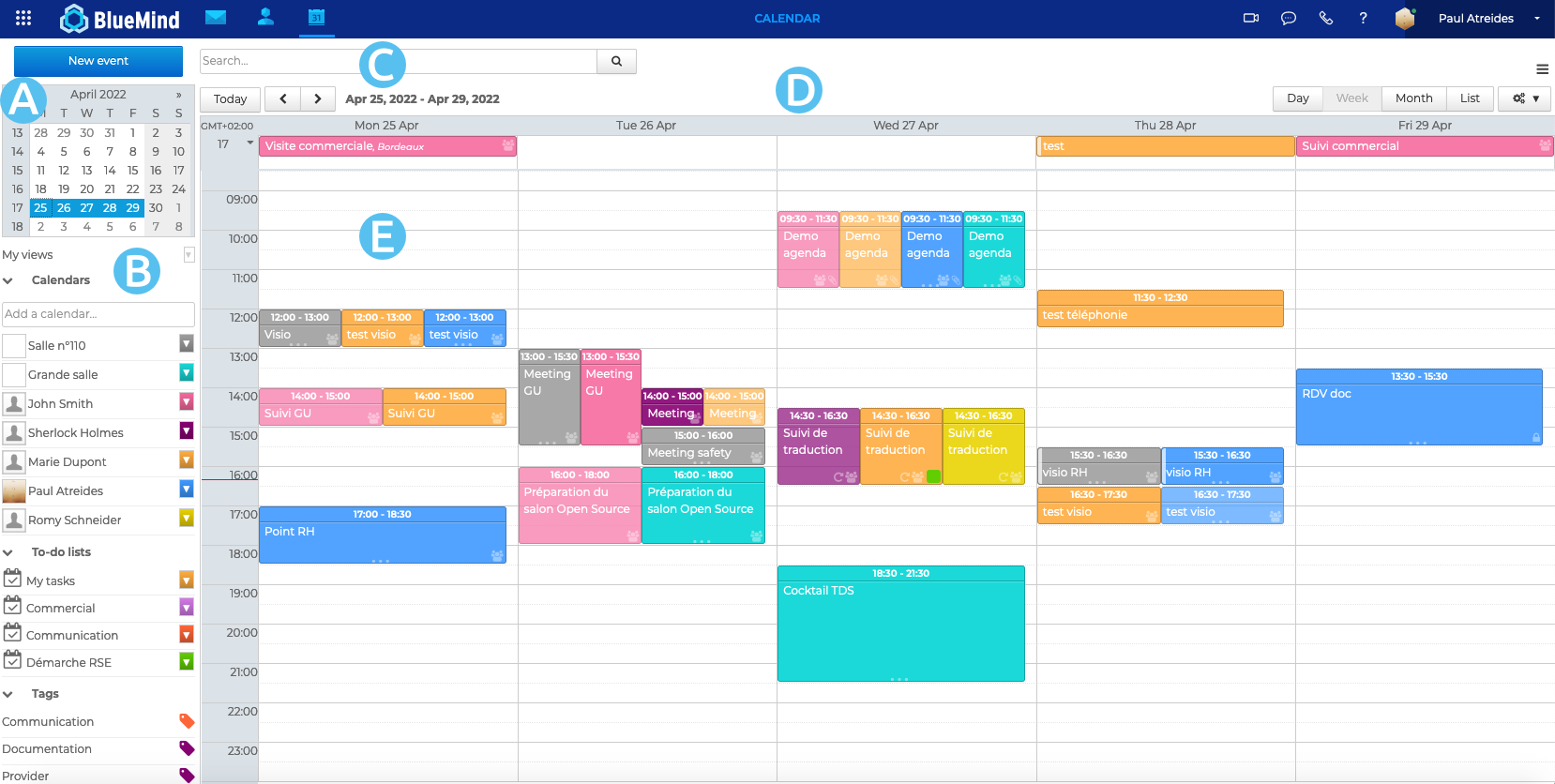The image size is (1555, 784).
Task: Toggle the Salle n°110 calendar checkbox
Action: tap(14, 345)
